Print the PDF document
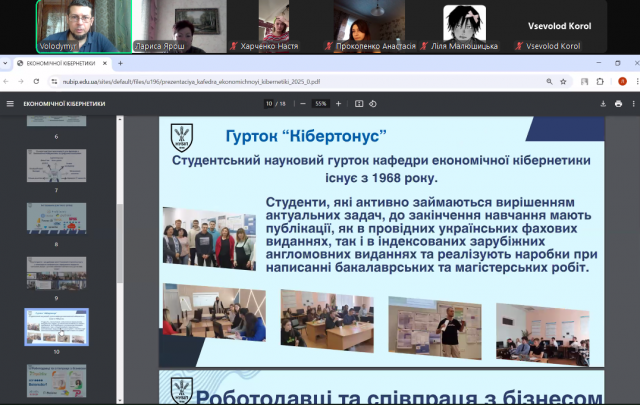 (618, 103)
